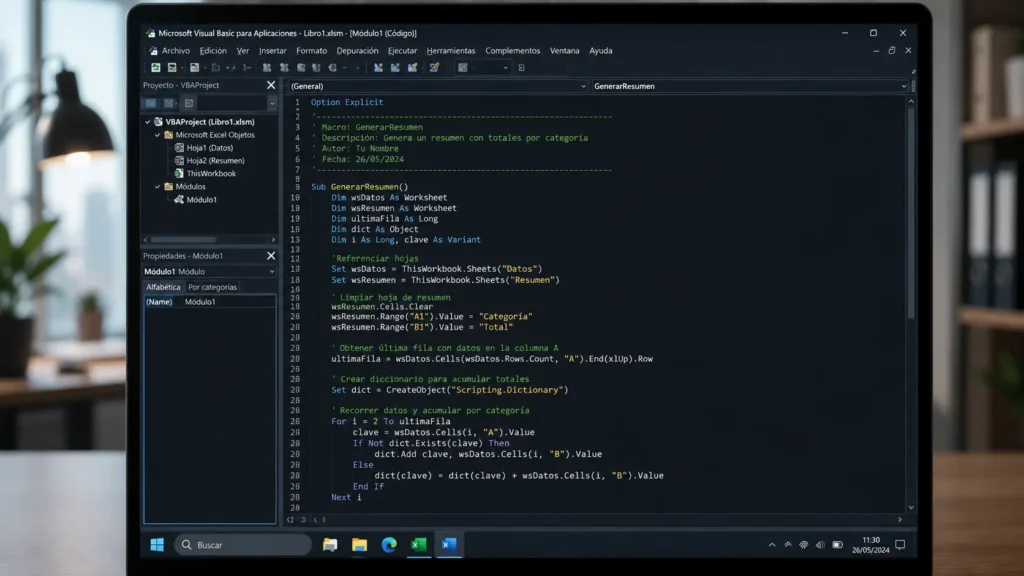Open the Archivo menu

pos(176,50)
